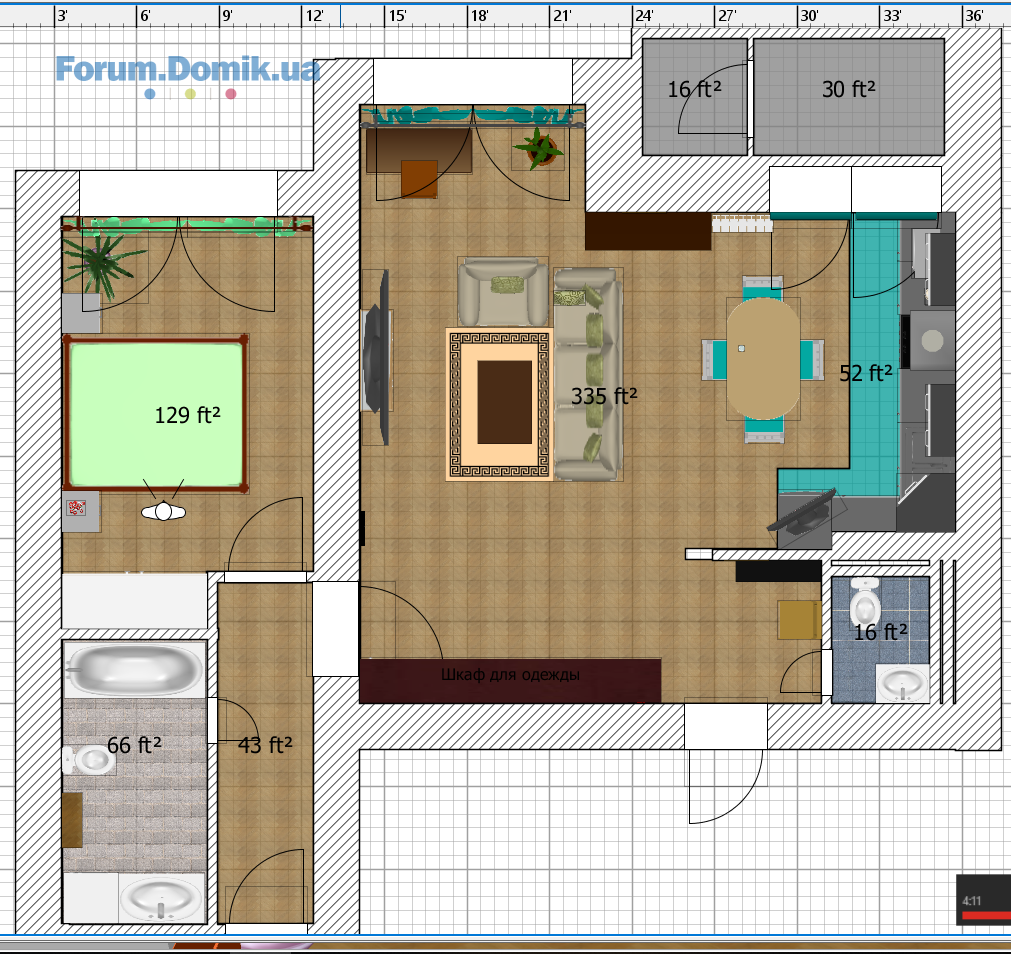Click the 335 ft² living room label

coord(604,396)
